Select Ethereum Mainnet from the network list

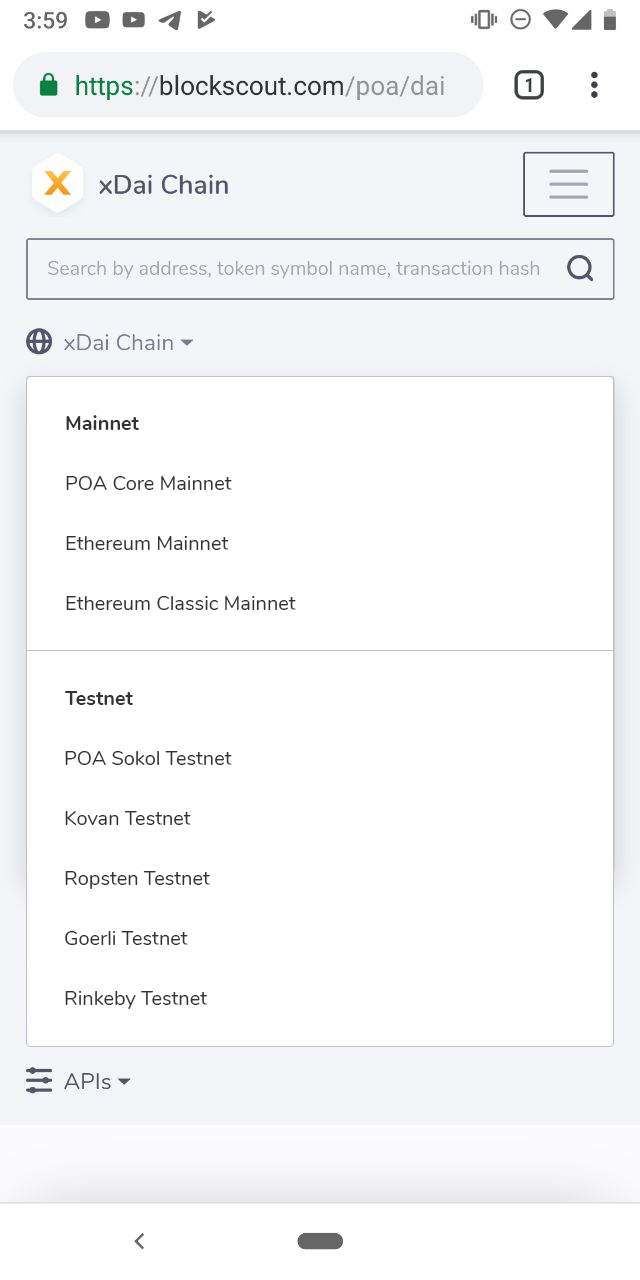(146, 543)
